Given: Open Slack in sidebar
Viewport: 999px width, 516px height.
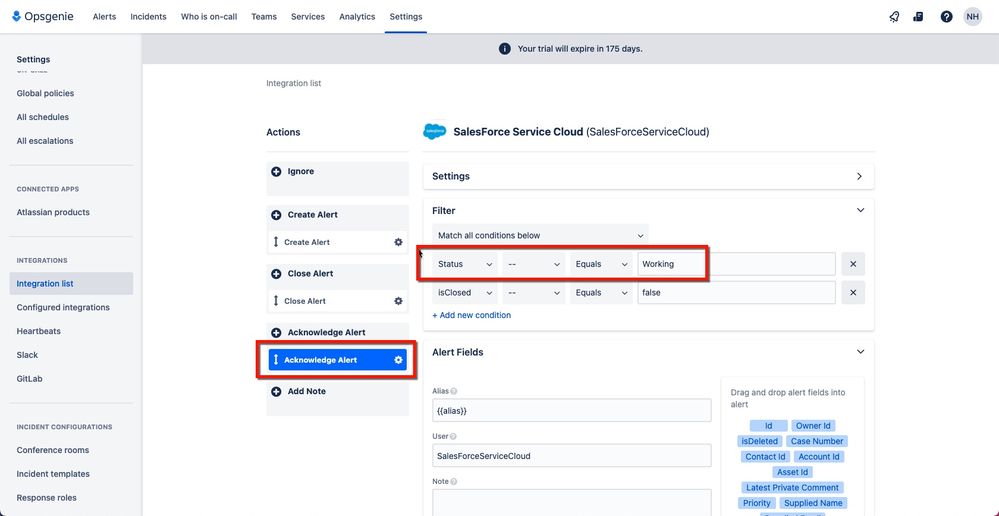Looking at the screenshot, I should coord(27,355).
